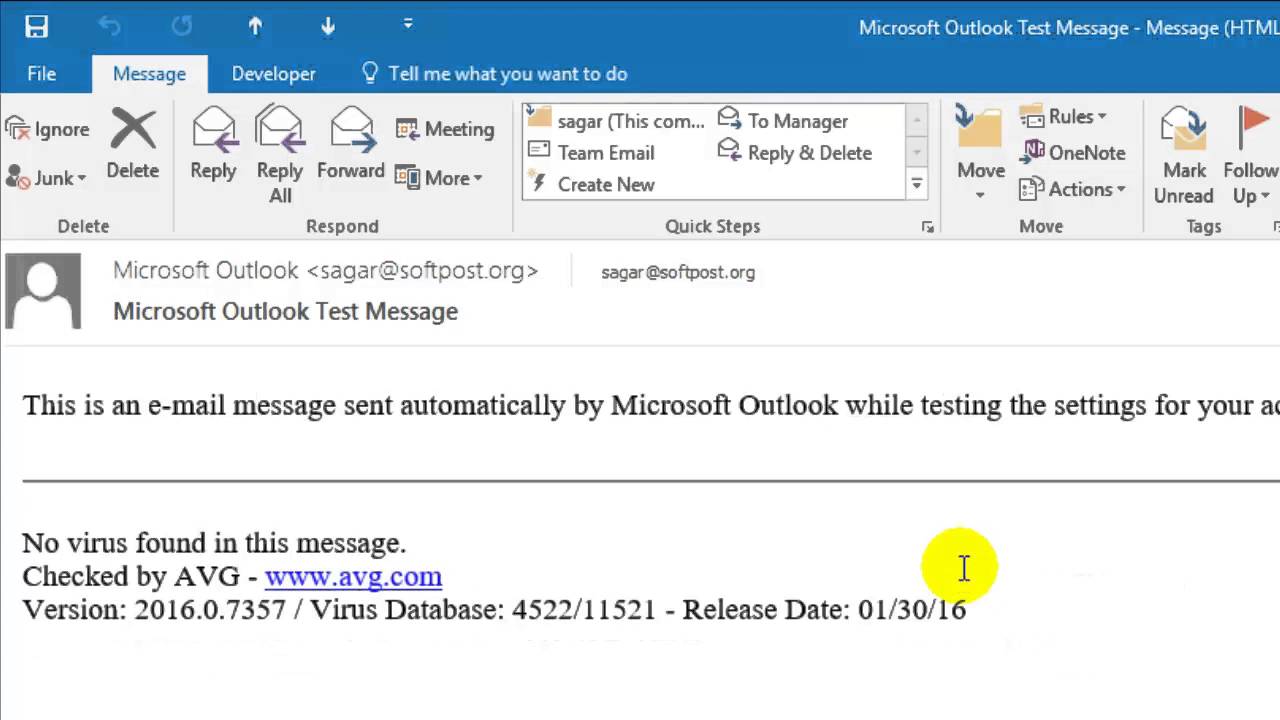Go to the next item using down arrow
The width and height of the screenshot is (1280, 720).
click(x=328, y=27)
